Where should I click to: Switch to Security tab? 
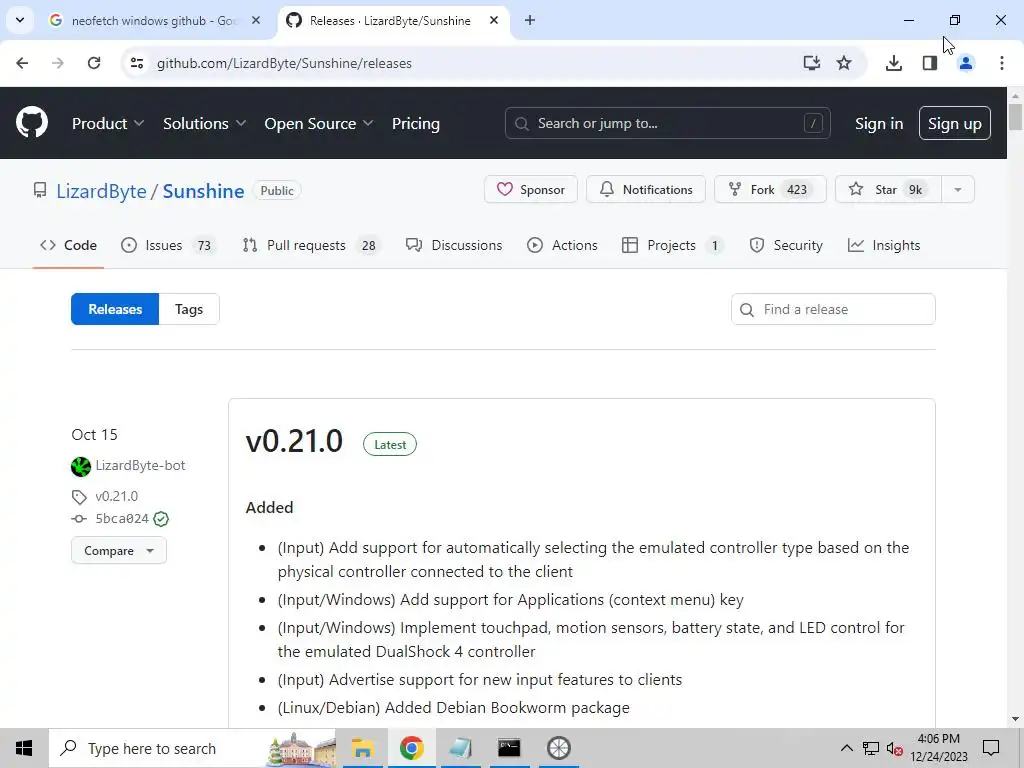786,245
